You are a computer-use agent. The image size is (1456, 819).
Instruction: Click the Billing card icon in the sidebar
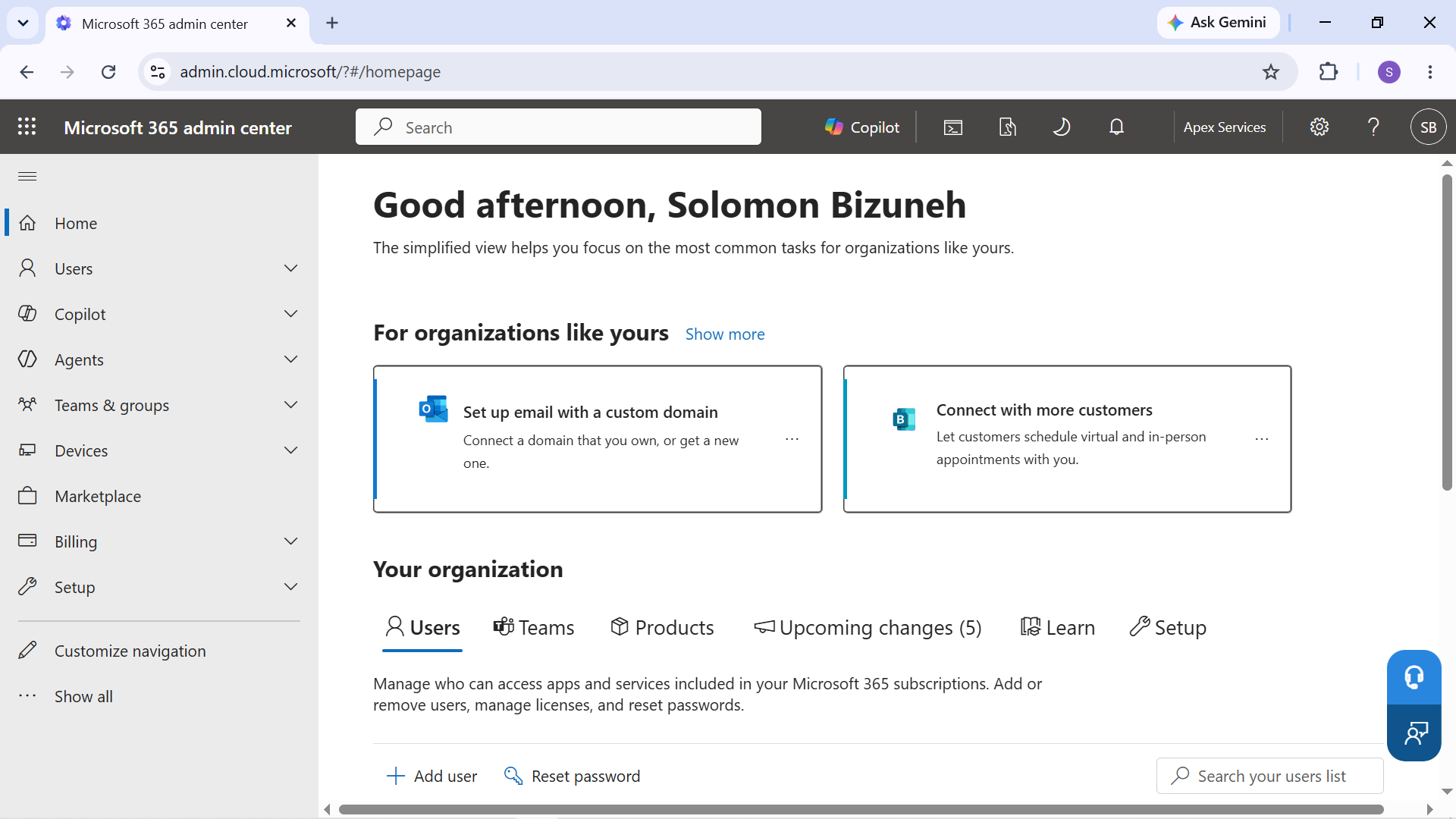27,541
